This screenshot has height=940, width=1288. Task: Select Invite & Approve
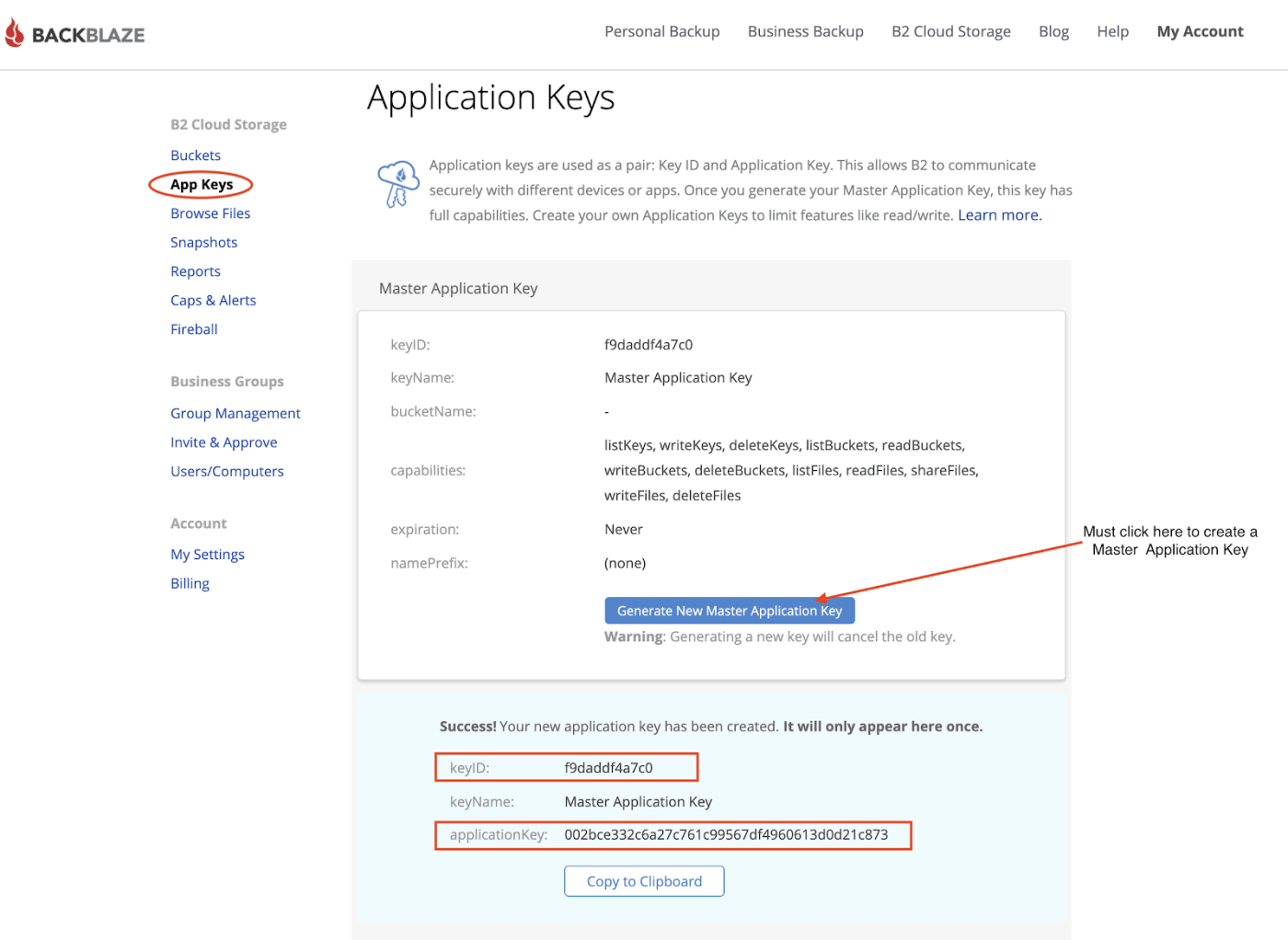224,441
